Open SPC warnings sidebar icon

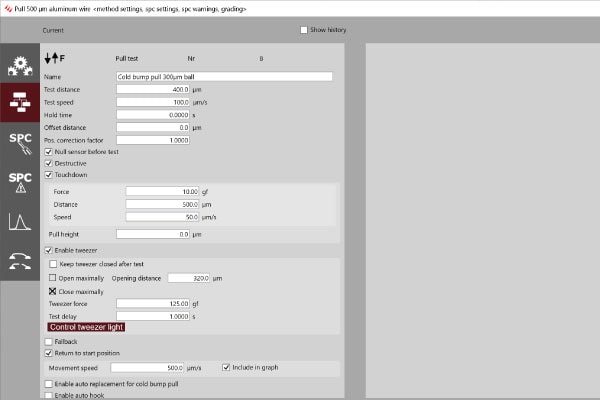[20, 182]
